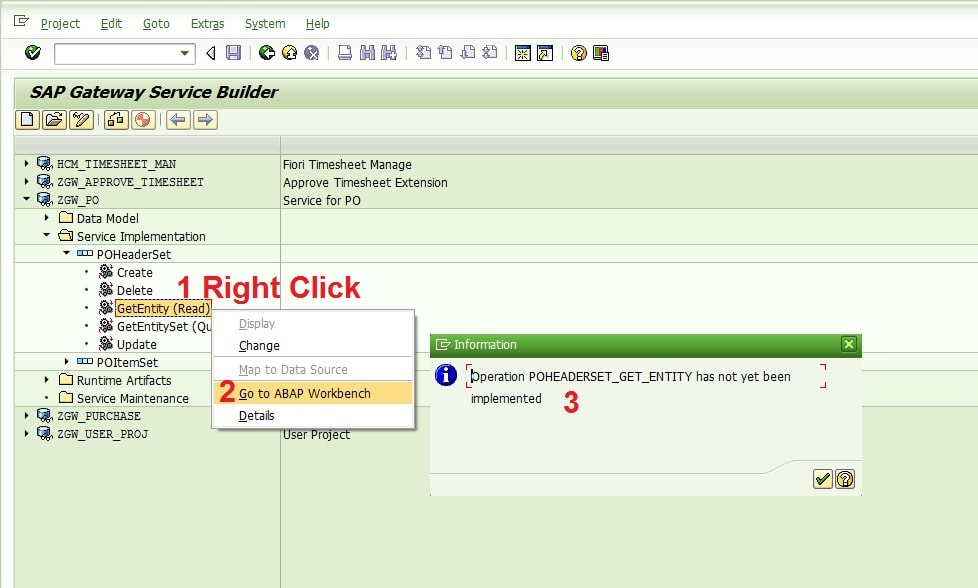This screenshot has width=978, height=588.
Task: Click the Cancel icon in the toolbar
Action: [x=312, y=53]
